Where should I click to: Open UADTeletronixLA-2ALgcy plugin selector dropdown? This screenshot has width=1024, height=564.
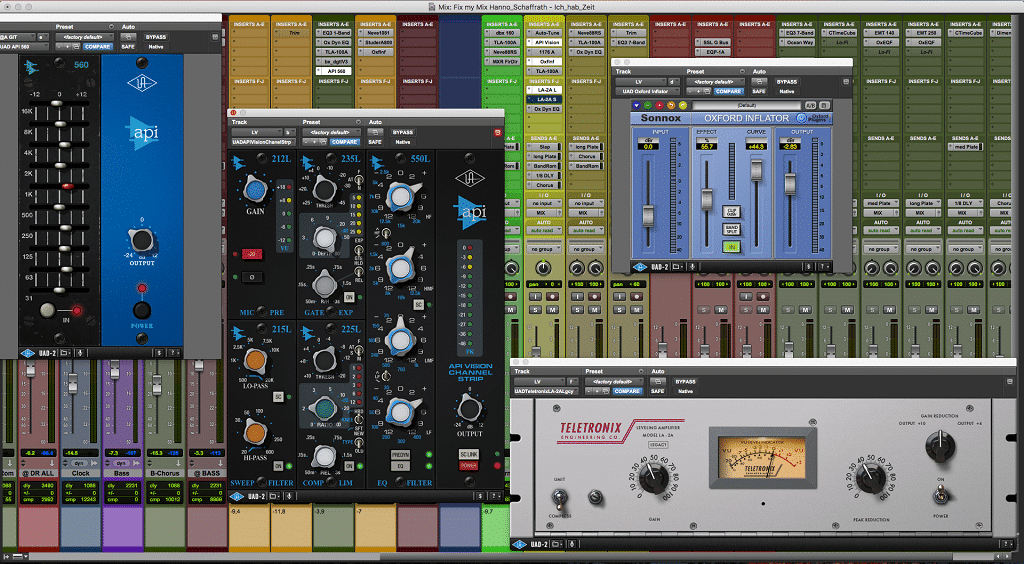coord(546,391)
